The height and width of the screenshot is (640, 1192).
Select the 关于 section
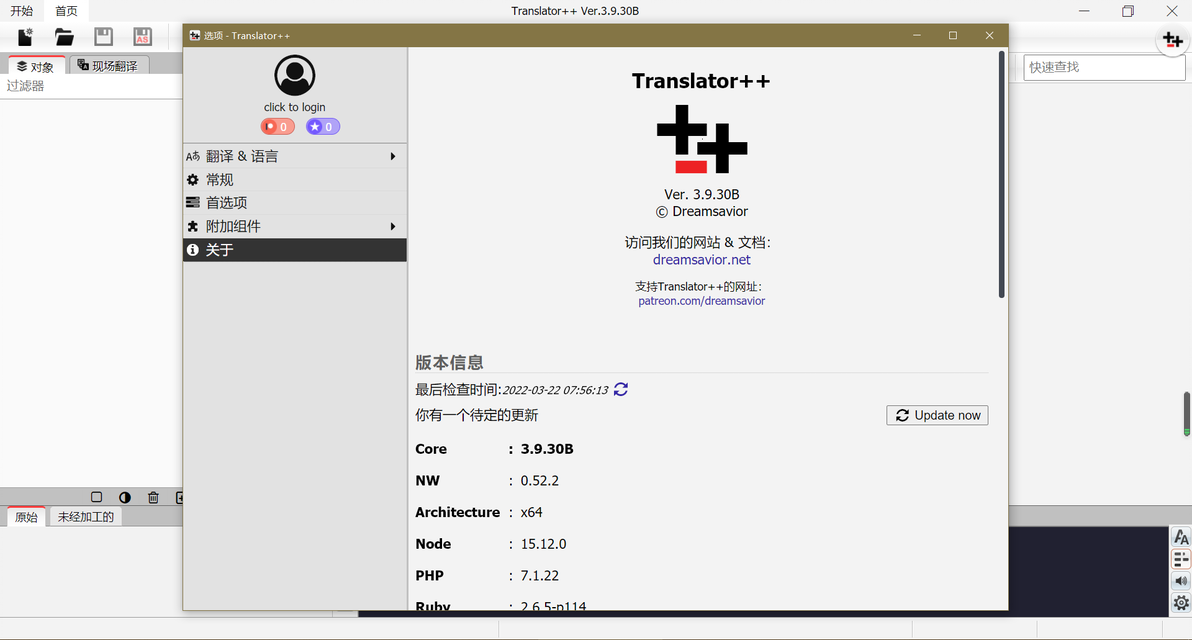pos(295,250)
